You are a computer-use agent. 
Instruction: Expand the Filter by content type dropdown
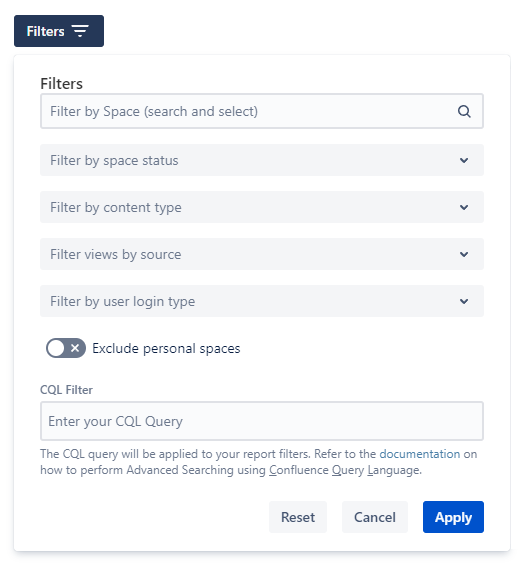262,207
